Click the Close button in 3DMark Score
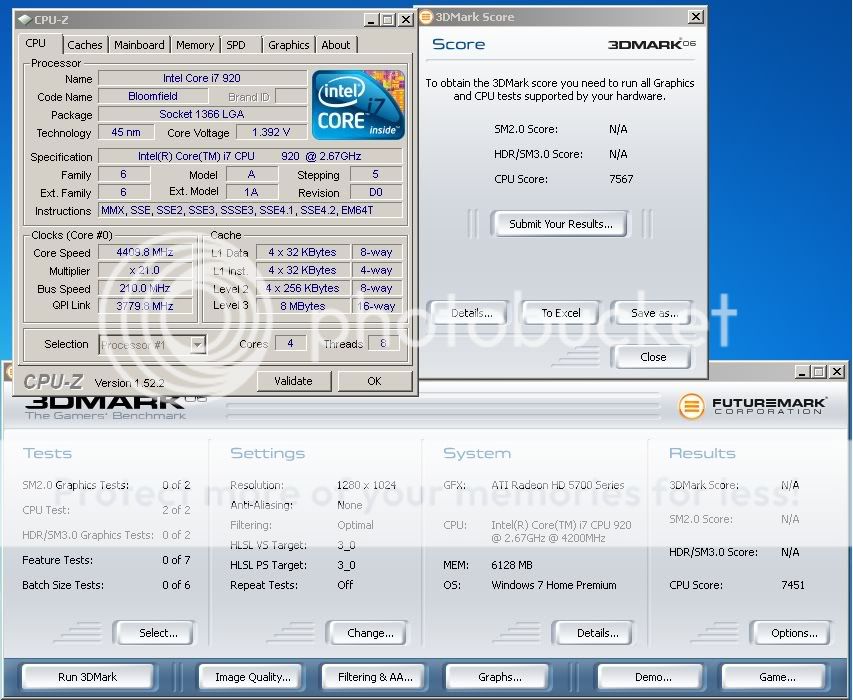This screenshot has width=853, height=700. coord(653,357)
